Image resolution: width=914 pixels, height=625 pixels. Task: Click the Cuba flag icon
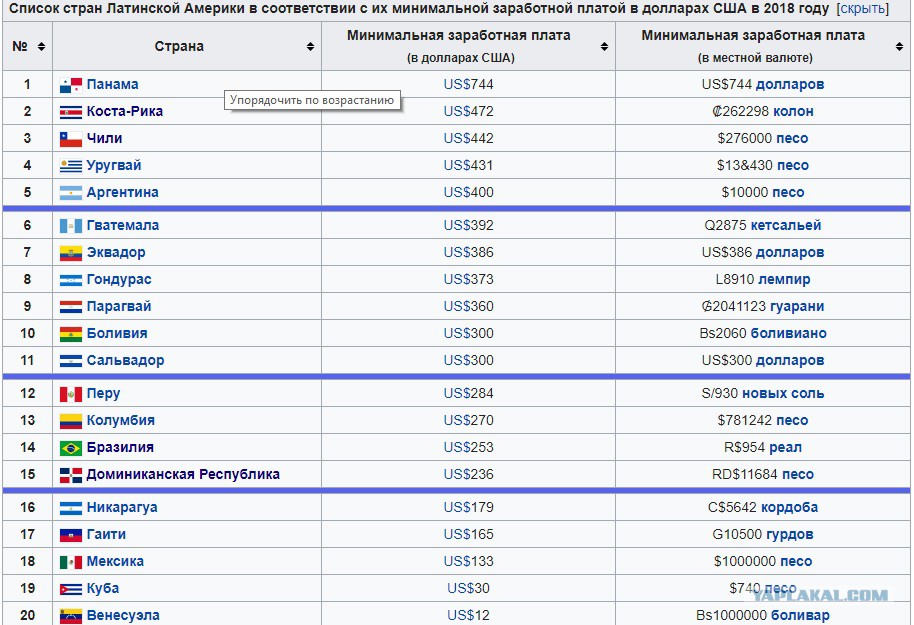(x=71, y=589)
